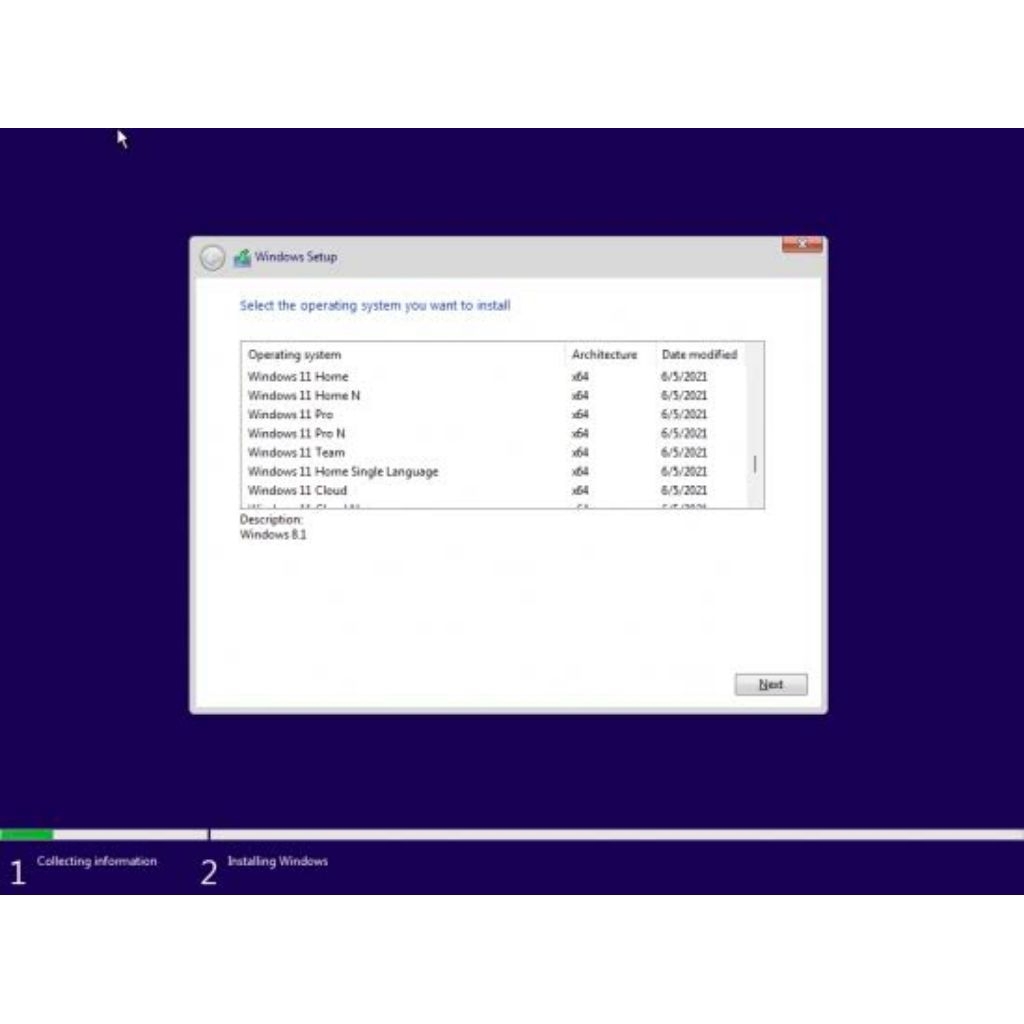Sort by the Architecture column header
Viewport: 1024px width, 1024px height.
[x=604, y=355]
